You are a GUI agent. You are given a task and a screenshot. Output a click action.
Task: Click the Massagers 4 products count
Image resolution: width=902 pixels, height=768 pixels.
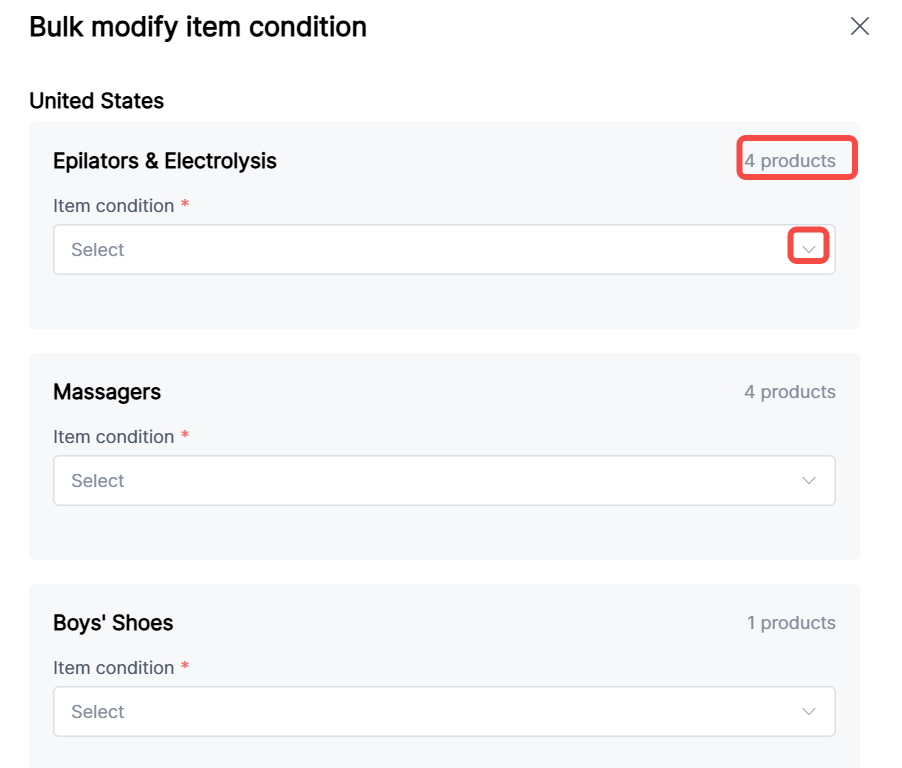790,392
